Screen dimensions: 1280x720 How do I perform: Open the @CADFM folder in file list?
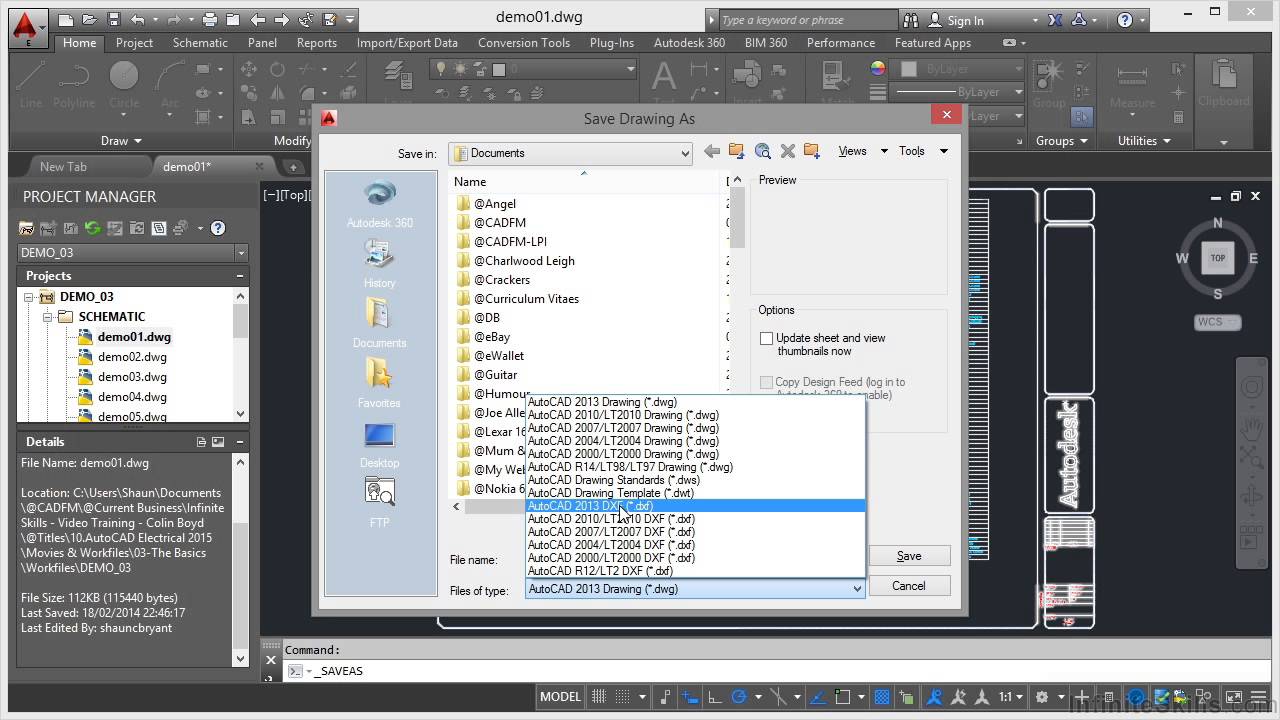tap(500, 223)
